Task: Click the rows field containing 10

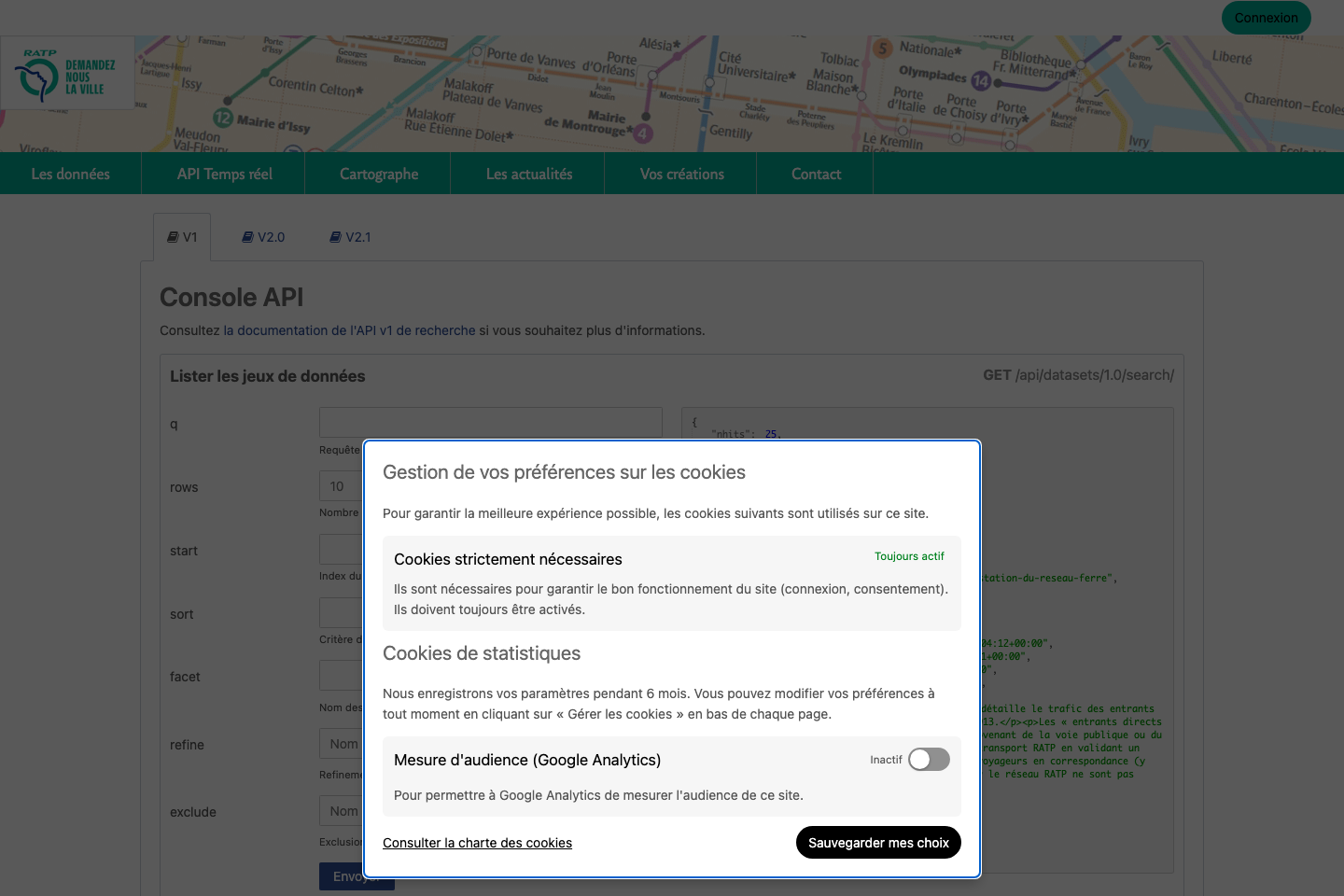Action: pos(341,485)
